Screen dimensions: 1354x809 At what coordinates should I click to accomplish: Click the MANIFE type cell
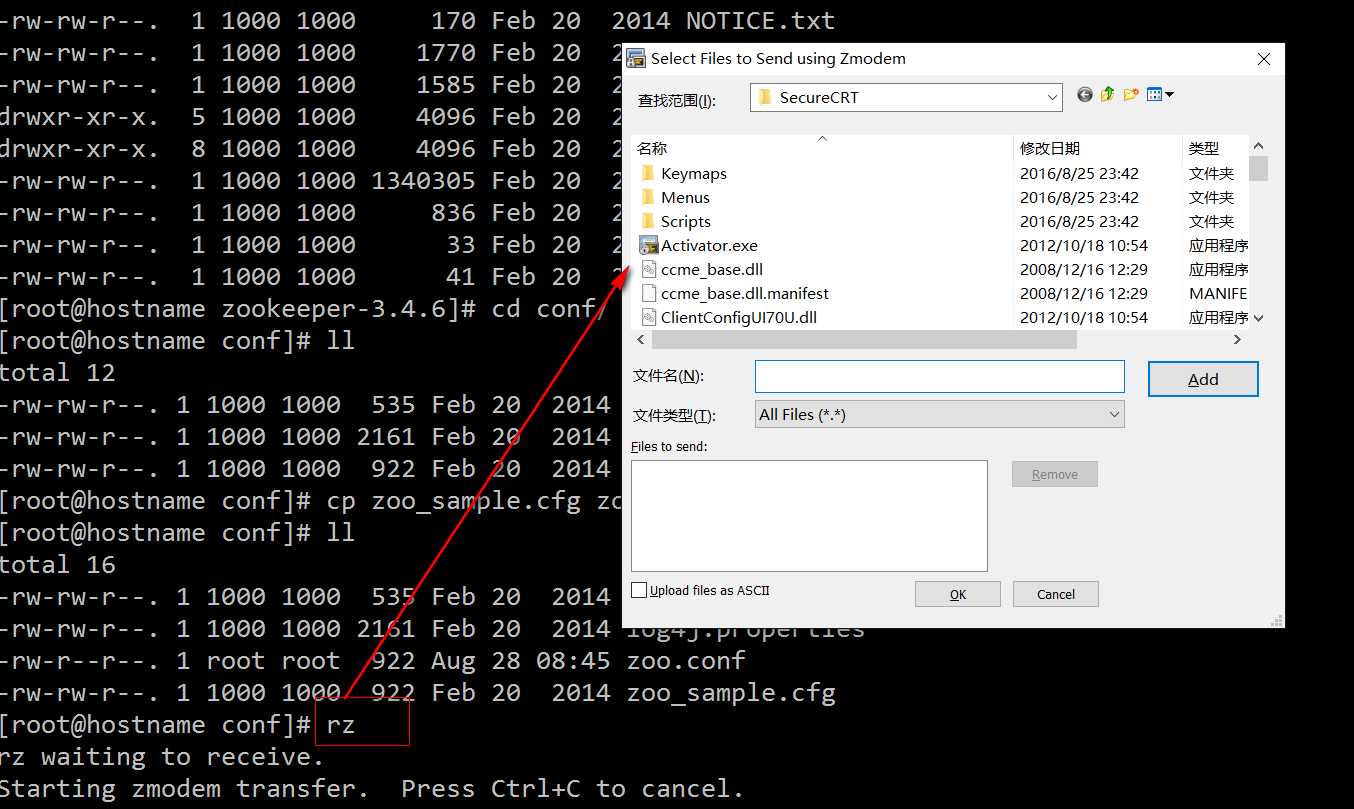tap(1217, 294)
